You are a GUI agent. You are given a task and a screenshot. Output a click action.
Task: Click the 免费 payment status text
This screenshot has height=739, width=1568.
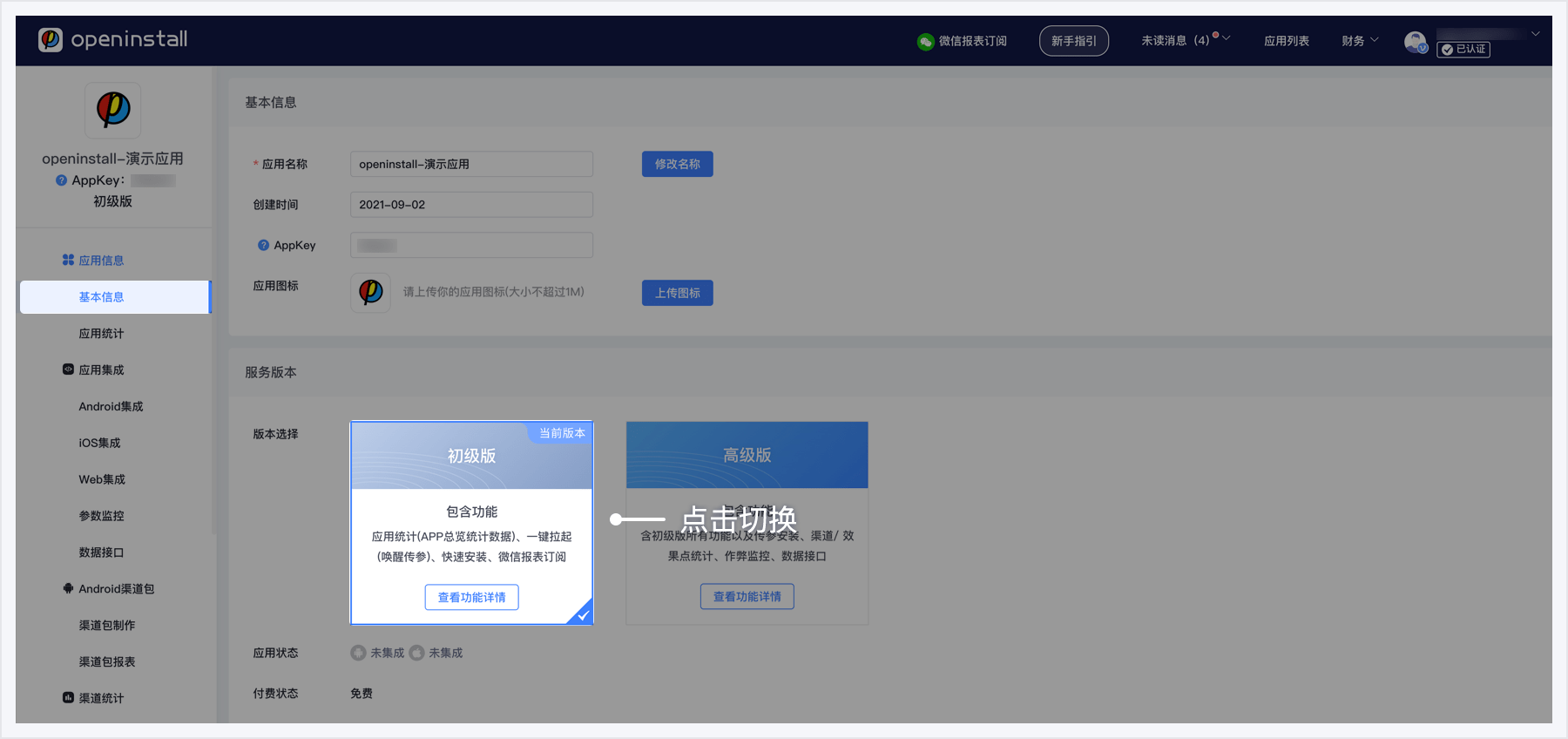pyautogui.click(x=362, y=694)
